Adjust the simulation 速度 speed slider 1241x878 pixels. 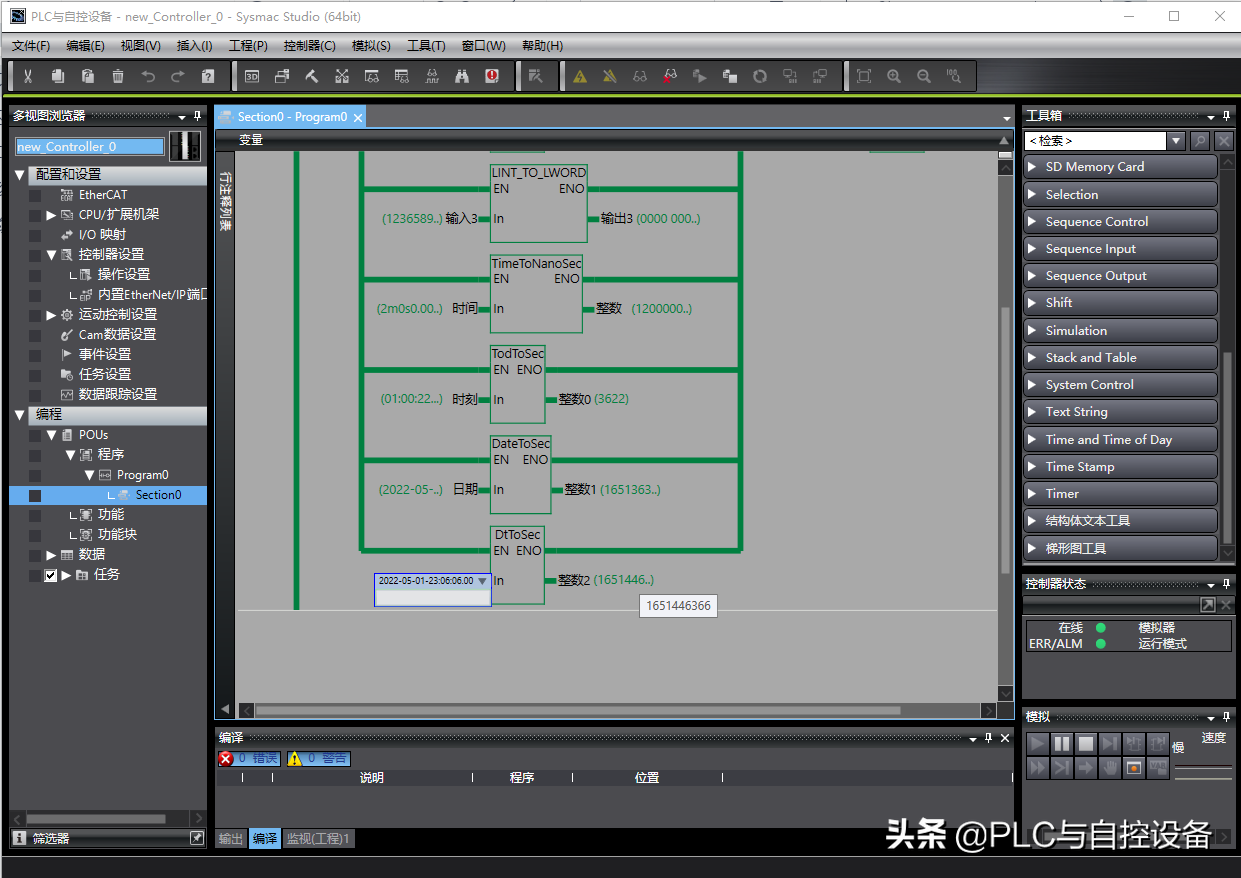(x=1203, y=768)
